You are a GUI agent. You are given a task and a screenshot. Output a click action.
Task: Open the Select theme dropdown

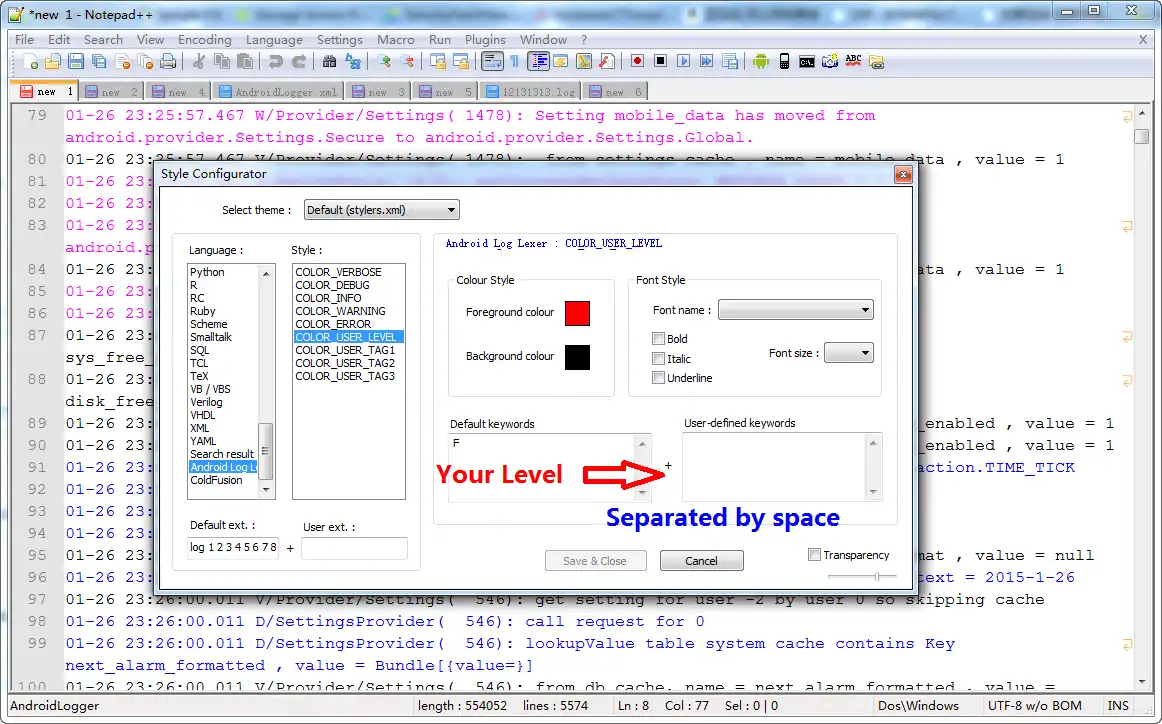pyautogui.click(x=382, y=210)
